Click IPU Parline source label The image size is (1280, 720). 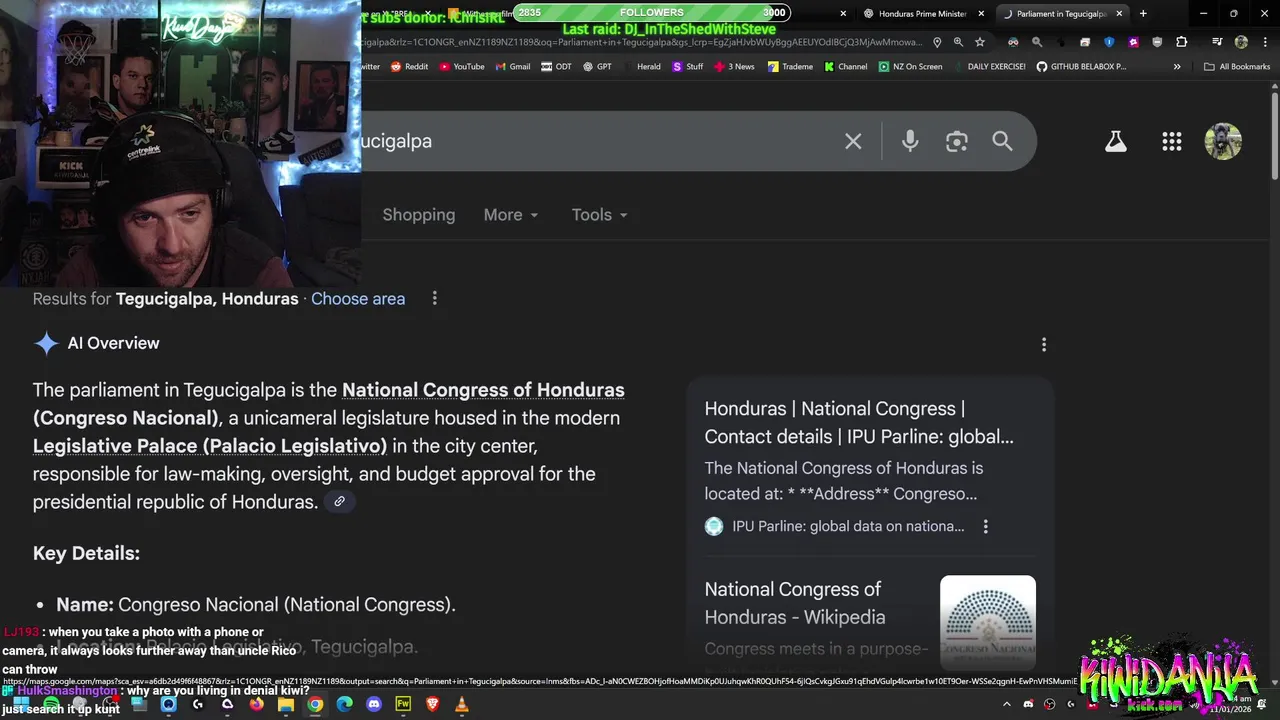[x=848, y=526]
